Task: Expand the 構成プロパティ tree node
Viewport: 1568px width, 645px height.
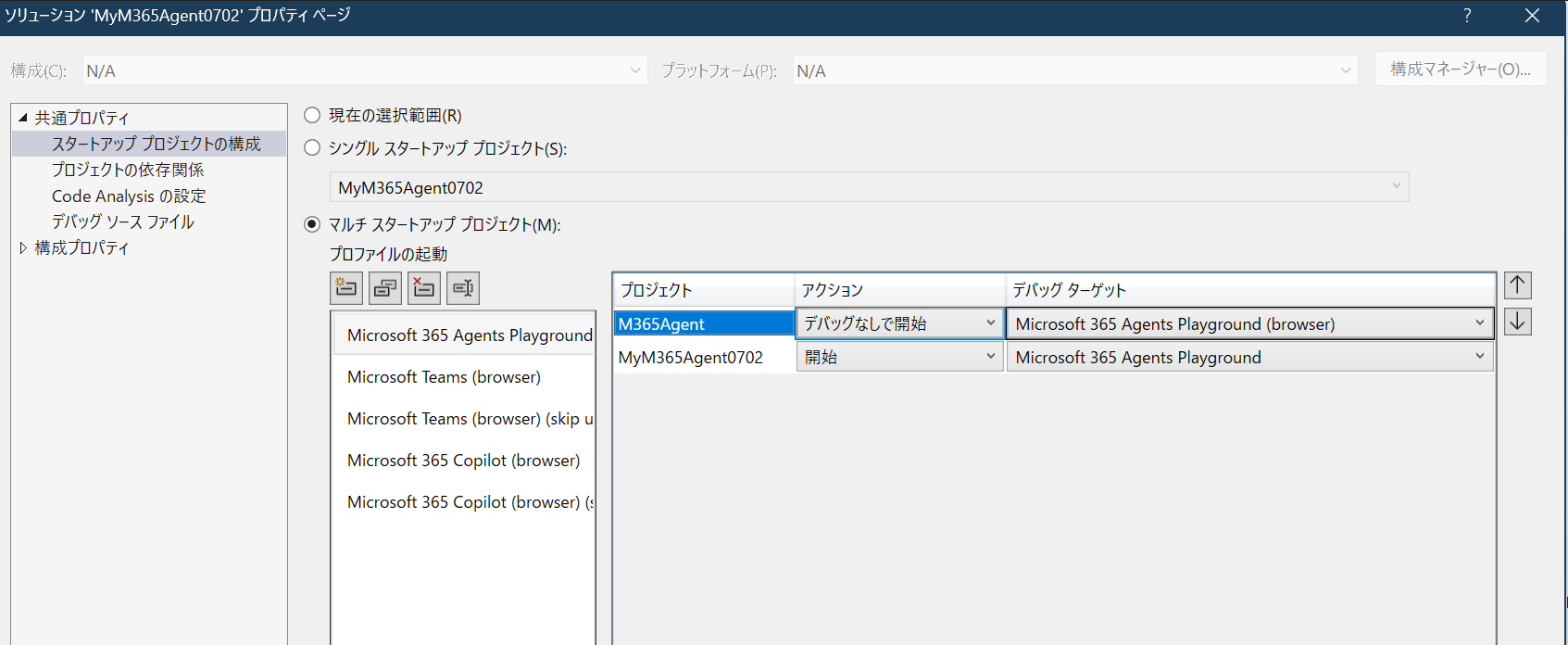Action: pyautogui.click(x=23, y=247)
